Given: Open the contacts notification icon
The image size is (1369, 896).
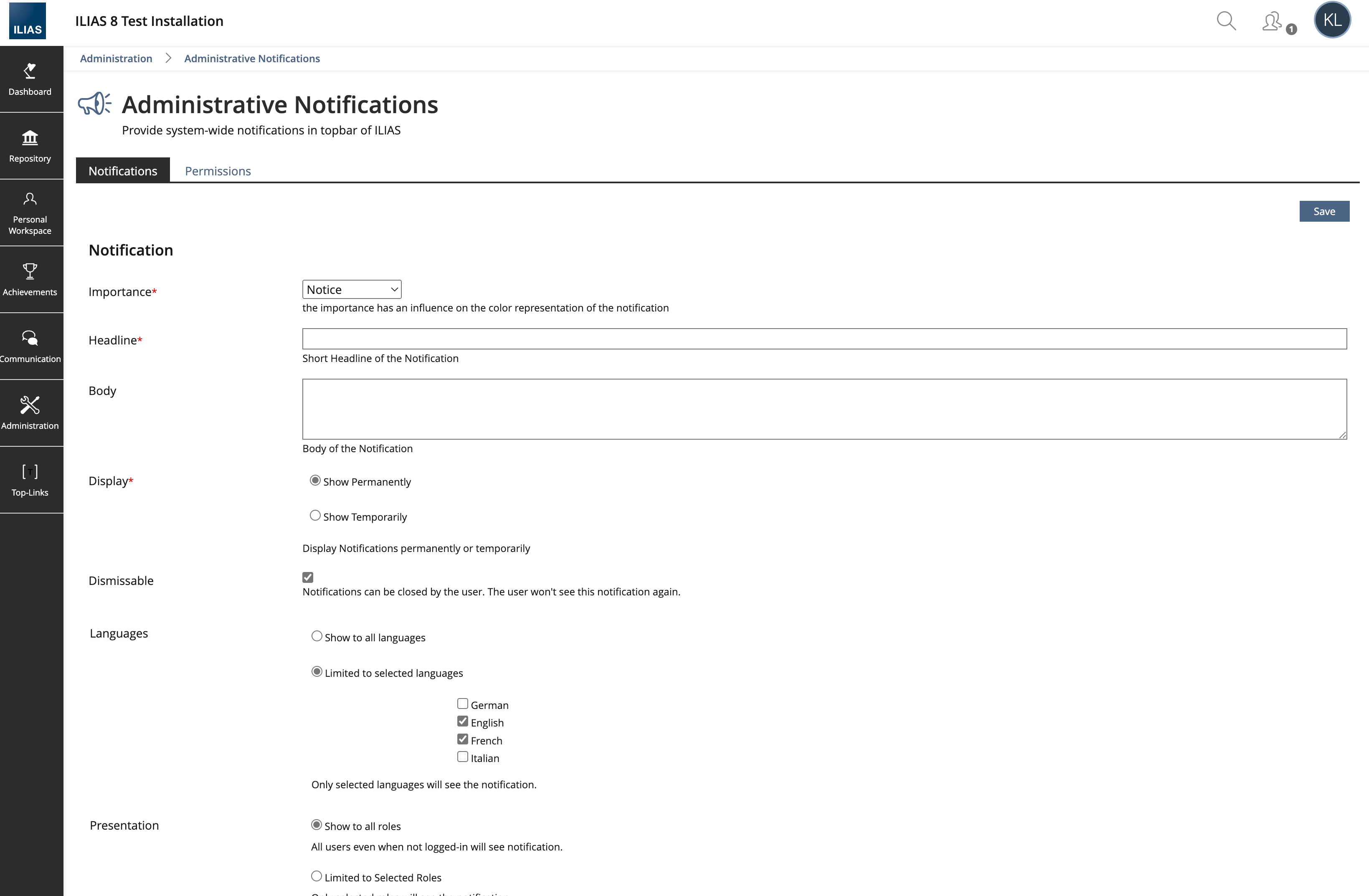Looking at the screenshot, I should click(x=1273, y=22).
